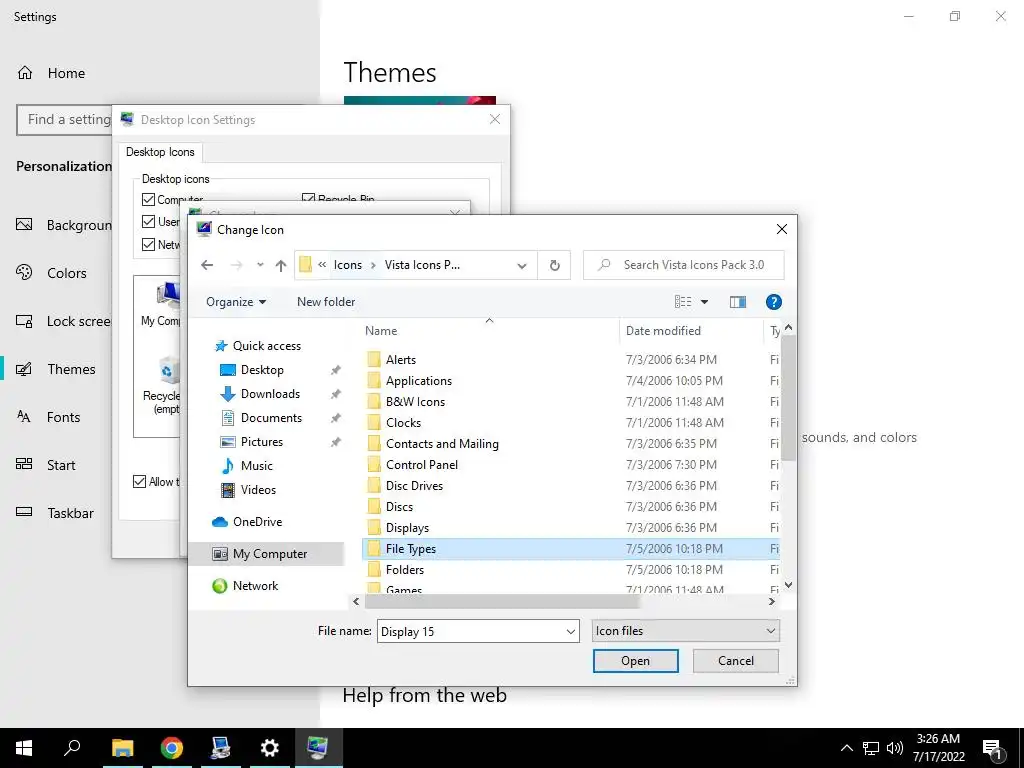The image size is (1024, 768).
Task: Select Music in navigation pane
Action: (x=257, y=466)
